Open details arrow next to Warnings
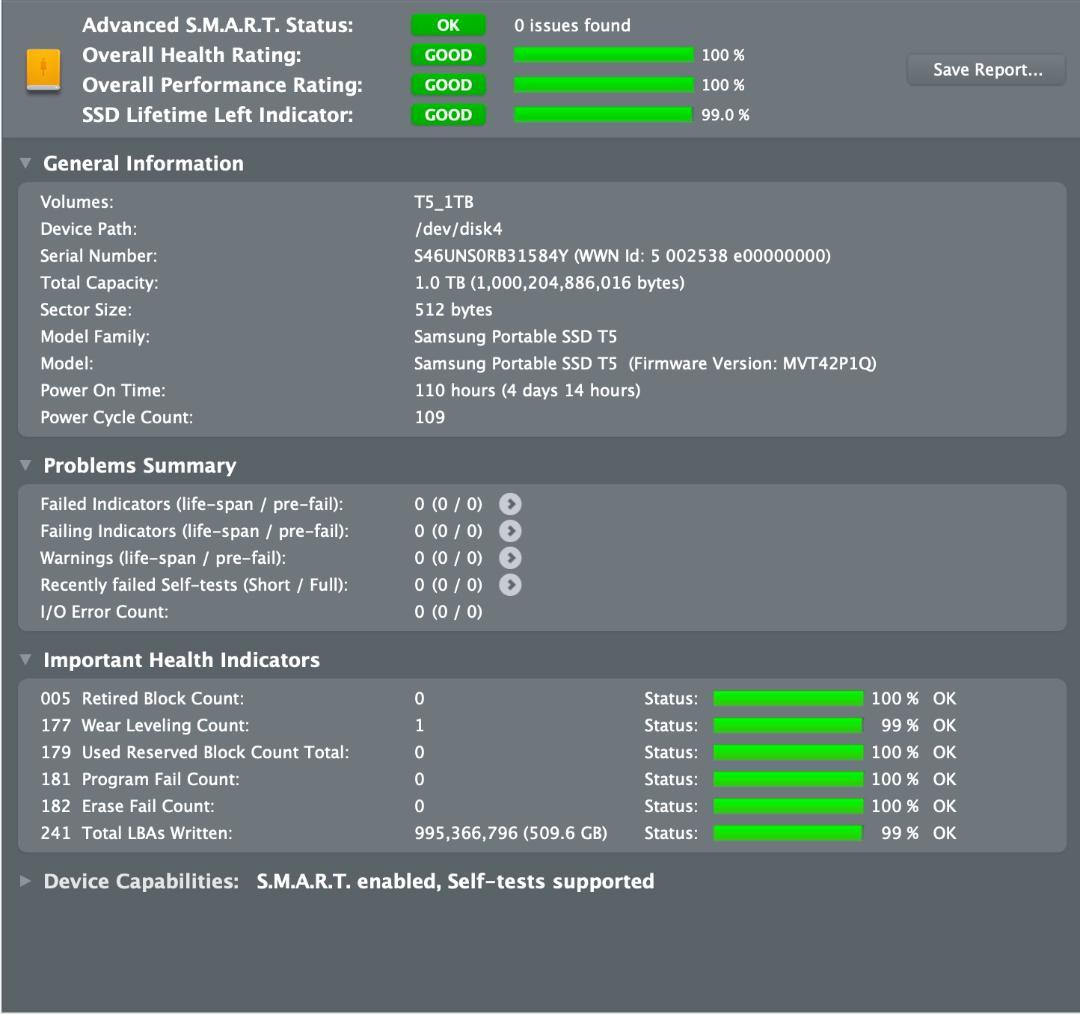The width and height of the screenshot is (1080, 1014). [510, 558]
